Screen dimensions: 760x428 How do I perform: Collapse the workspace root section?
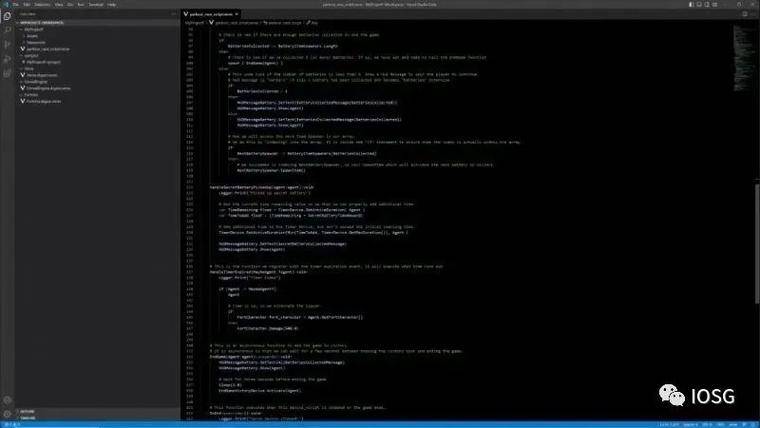(97, 23)
